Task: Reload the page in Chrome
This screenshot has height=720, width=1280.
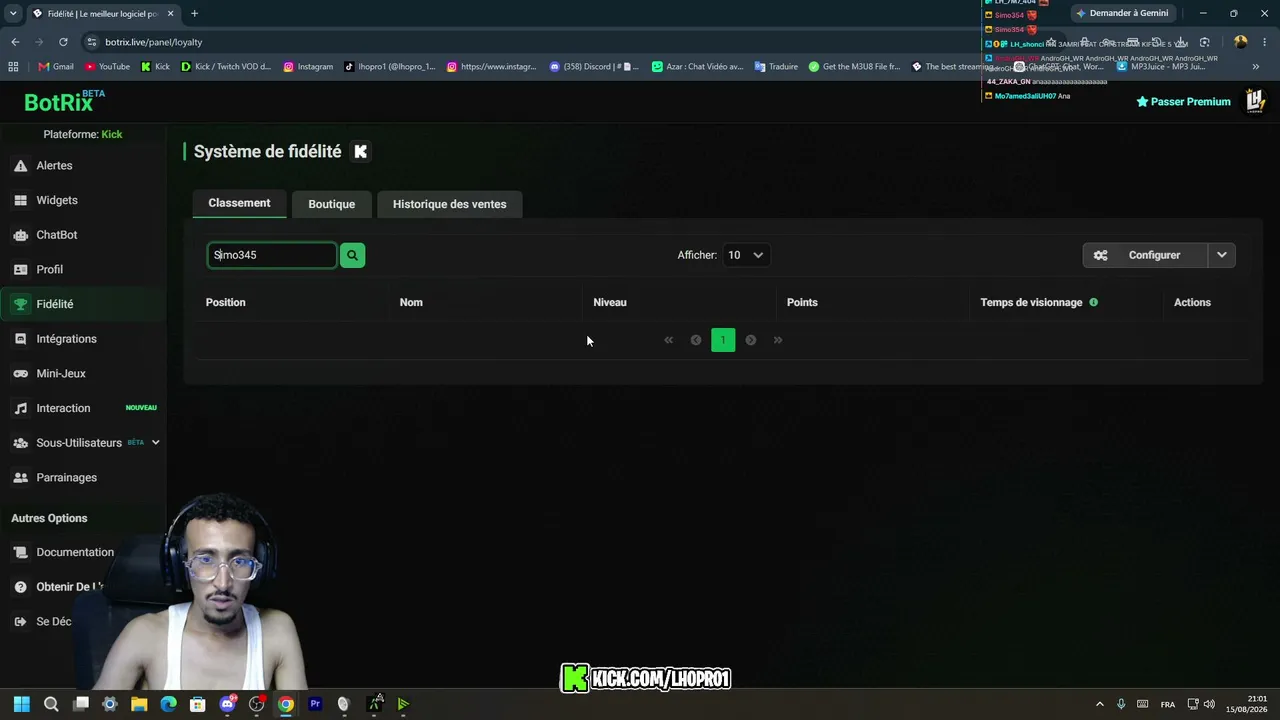Action: (63, 42)
